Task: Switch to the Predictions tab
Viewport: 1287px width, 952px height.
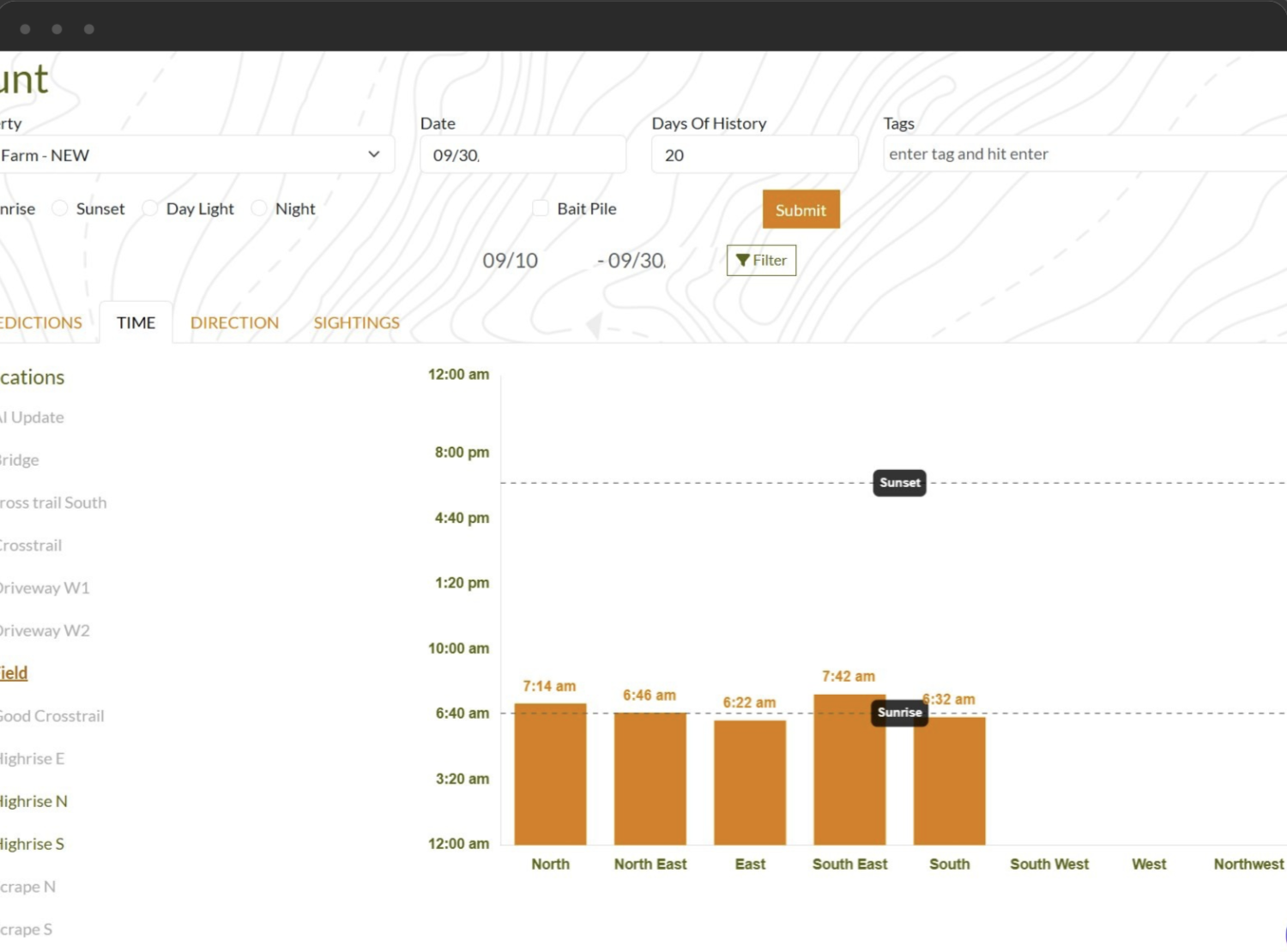Action: pos(41,322)
